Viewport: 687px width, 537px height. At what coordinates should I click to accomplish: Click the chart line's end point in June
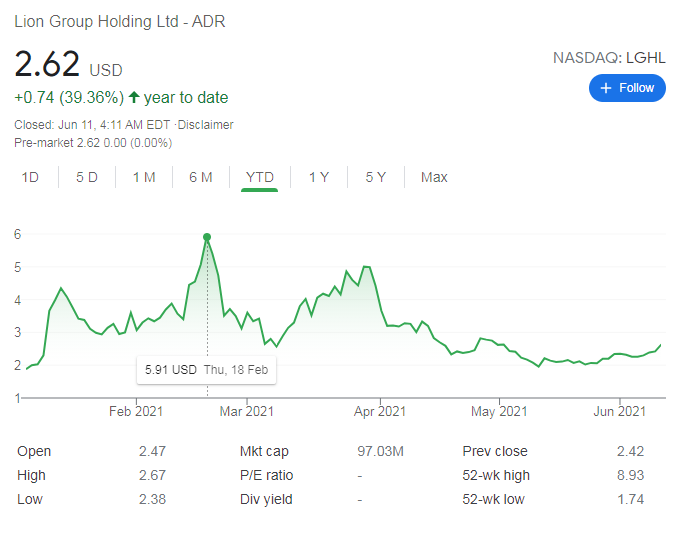[x=660, y=345]
